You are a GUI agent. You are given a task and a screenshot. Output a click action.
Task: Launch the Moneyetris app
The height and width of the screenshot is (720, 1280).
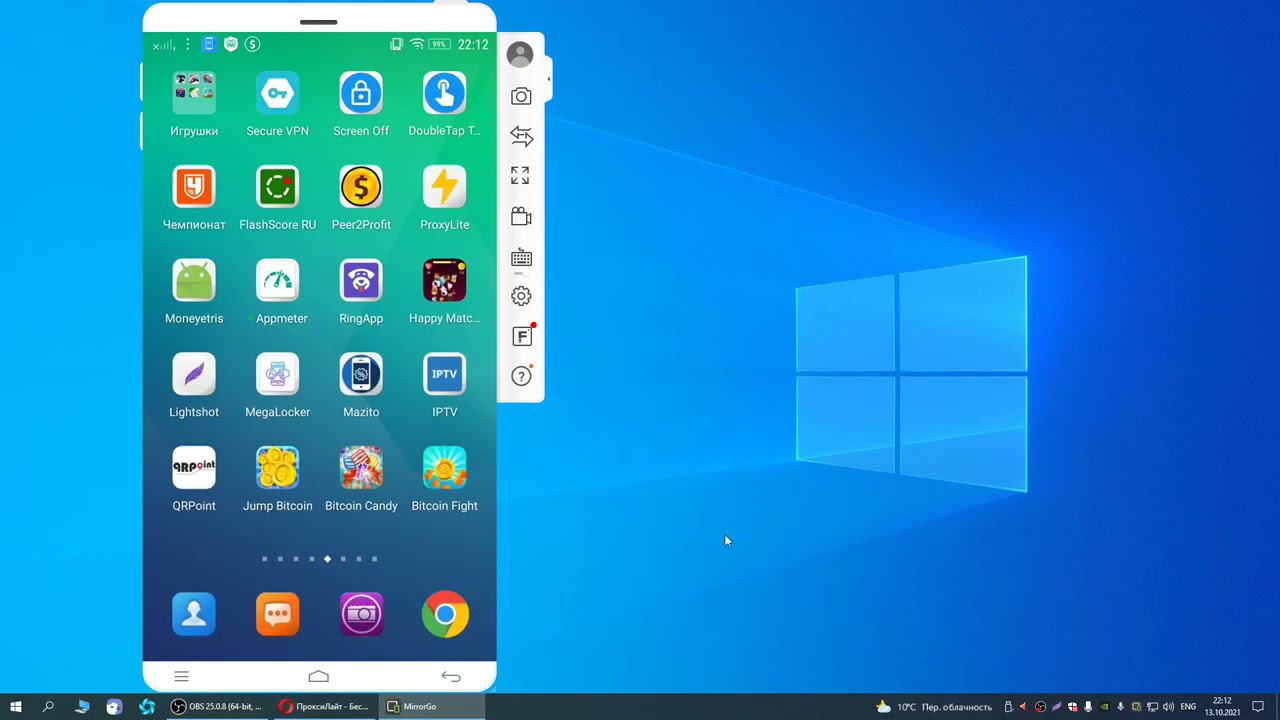click(x=194, y=281)
